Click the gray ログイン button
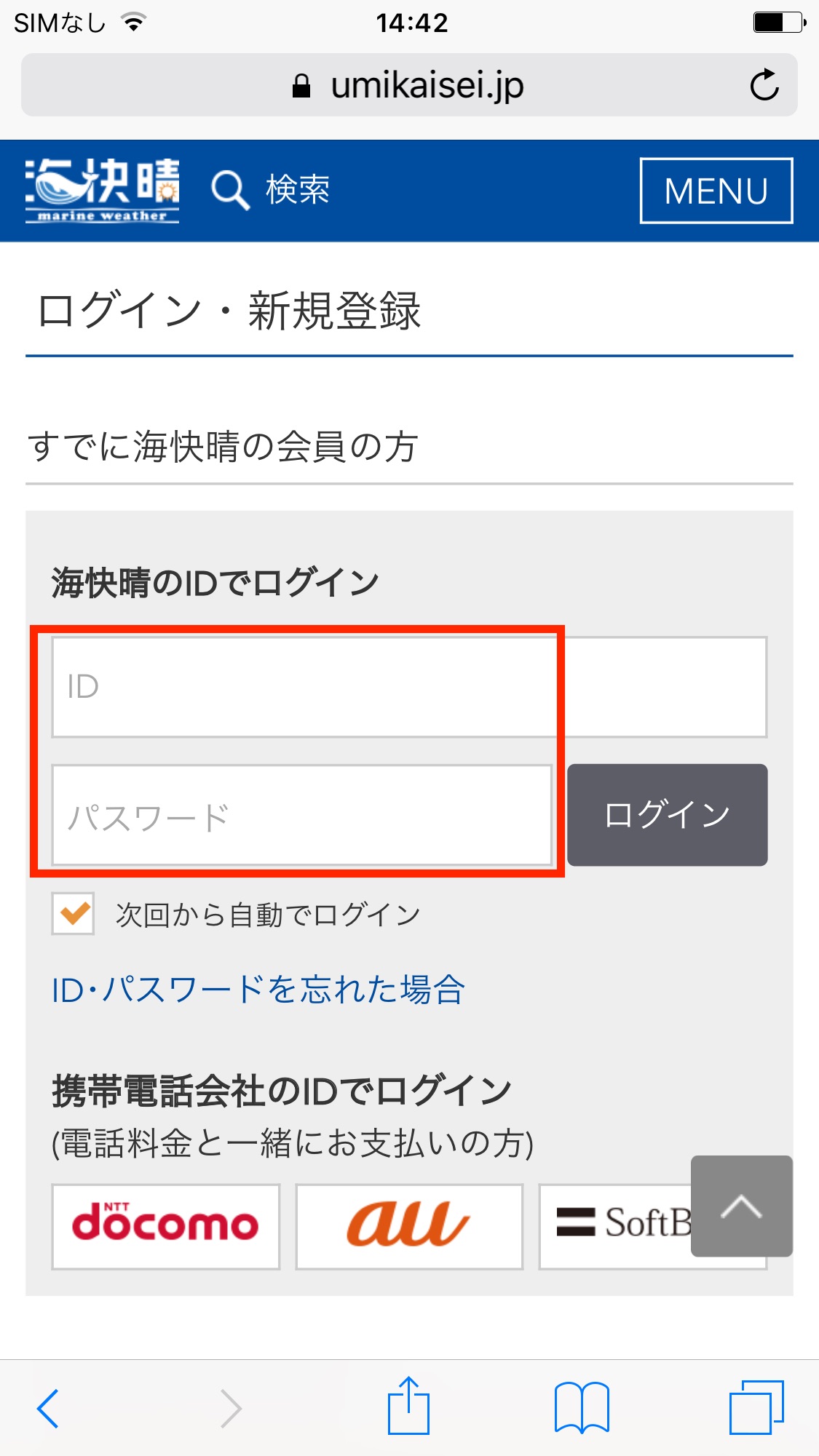This screenshot has width=819, height=1456. [668, 815]
